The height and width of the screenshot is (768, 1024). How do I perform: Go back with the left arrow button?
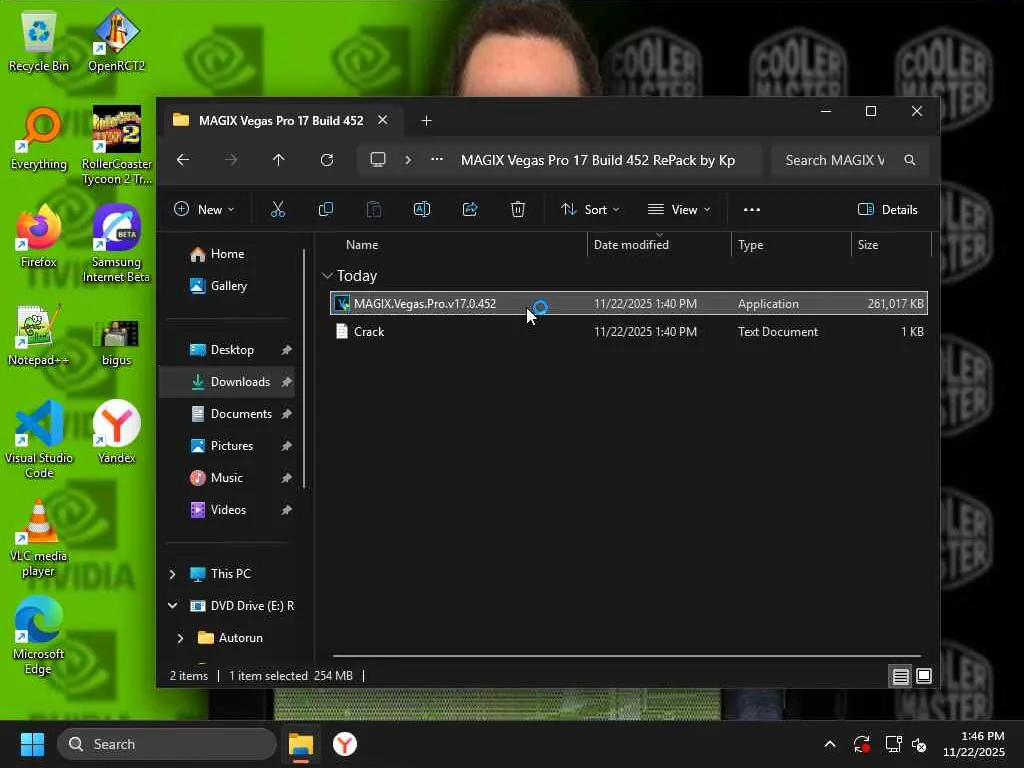pyautogui.click(x=184, y=160)
